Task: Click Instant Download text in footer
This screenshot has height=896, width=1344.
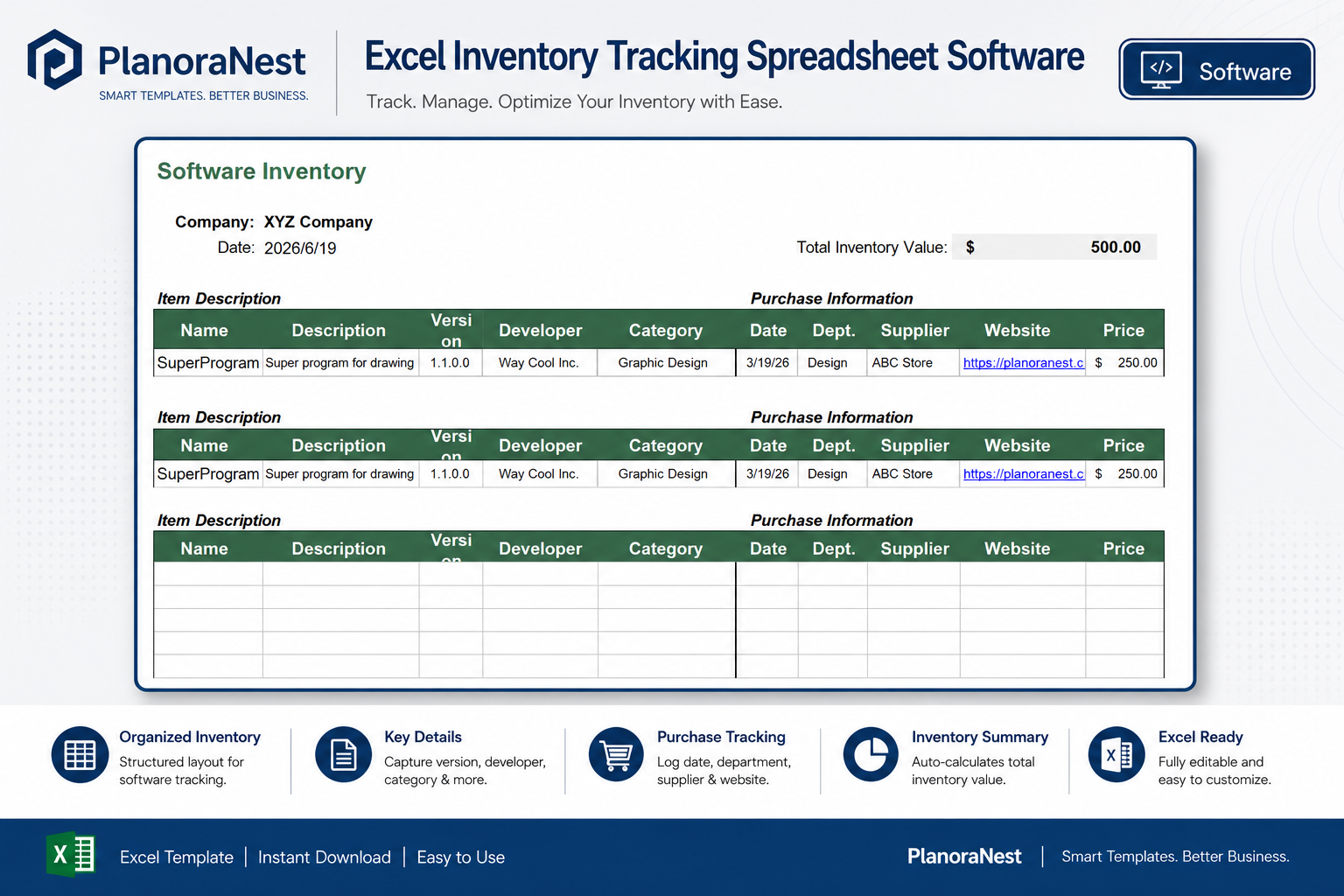Action: click(x=325, y=857)
